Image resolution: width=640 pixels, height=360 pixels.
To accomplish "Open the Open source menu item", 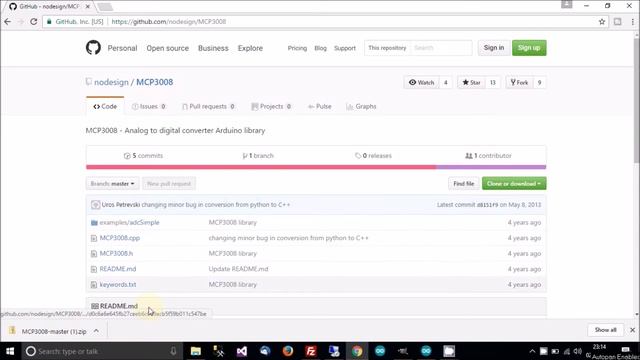I will [x=167, y=48].
